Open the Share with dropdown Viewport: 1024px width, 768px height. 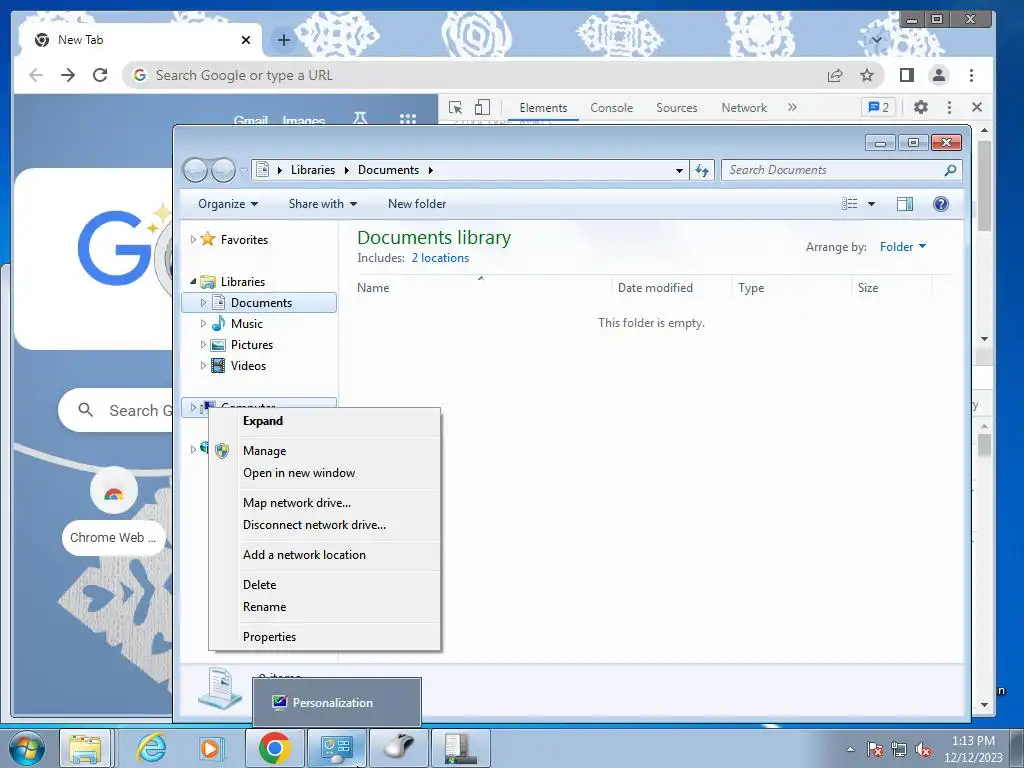pyautogui.click(x=323, y=204)
